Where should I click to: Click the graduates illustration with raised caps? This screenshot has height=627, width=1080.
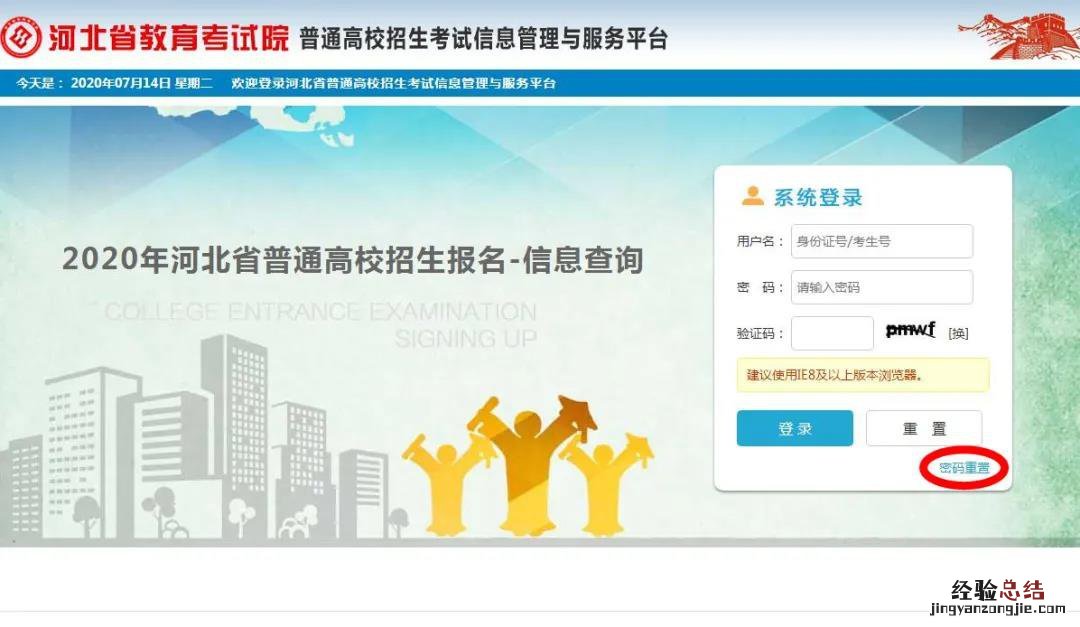click(x=528, y=465)
